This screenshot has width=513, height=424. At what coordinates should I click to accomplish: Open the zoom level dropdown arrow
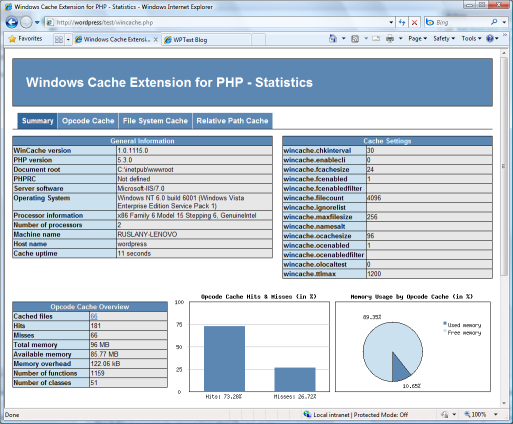(x=496, y=415)
